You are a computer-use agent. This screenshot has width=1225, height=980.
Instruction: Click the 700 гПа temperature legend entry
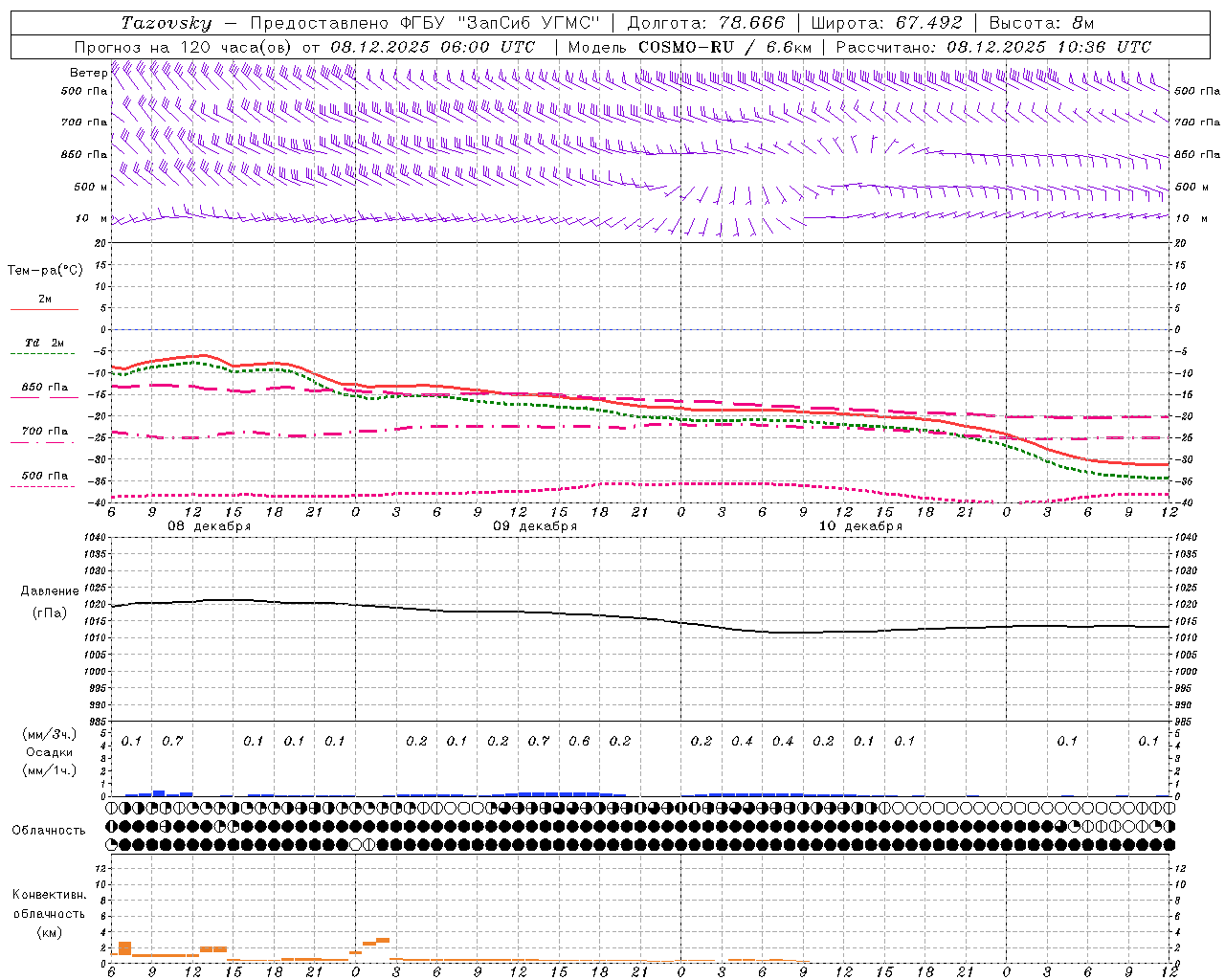(x=45, y=432)
